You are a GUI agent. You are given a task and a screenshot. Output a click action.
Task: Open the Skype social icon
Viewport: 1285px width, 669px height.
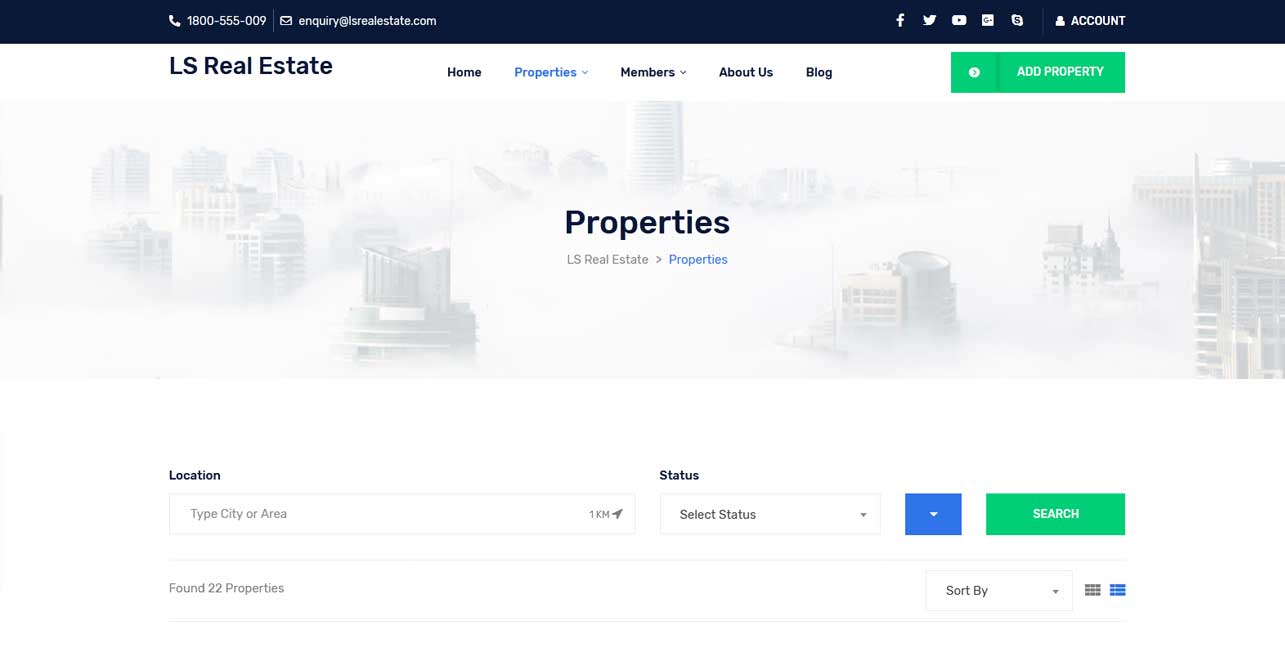click(1017, 20)
